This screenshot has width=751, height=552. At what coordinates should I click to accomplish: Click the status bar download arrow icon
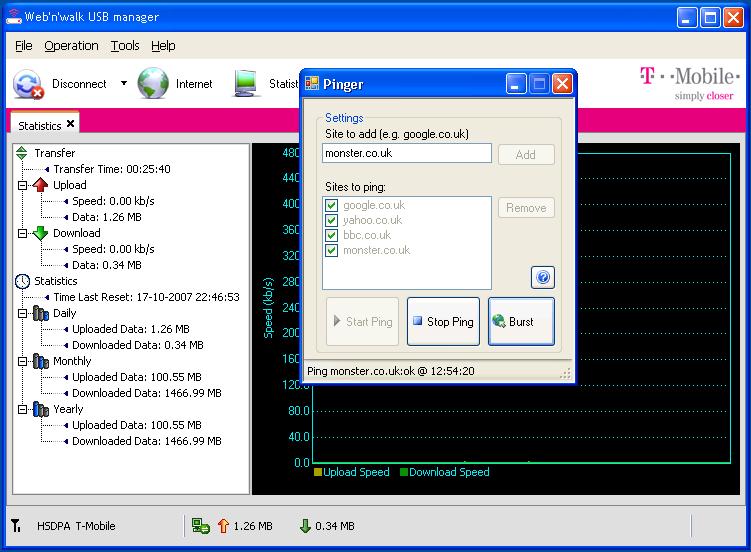[305, 526]
